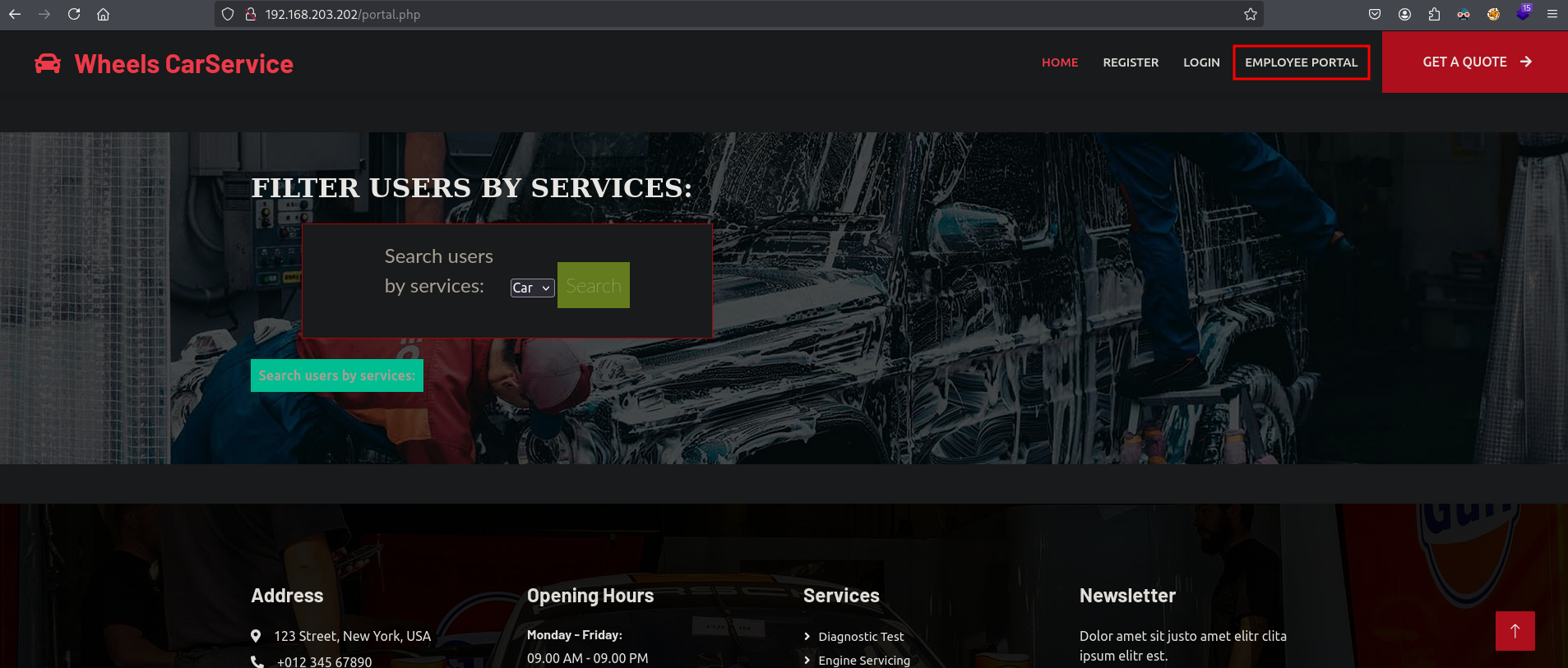Save page to Pocket
Image resolution: width=1568 pixels, height=668 pixels.
coord(1375,14)
